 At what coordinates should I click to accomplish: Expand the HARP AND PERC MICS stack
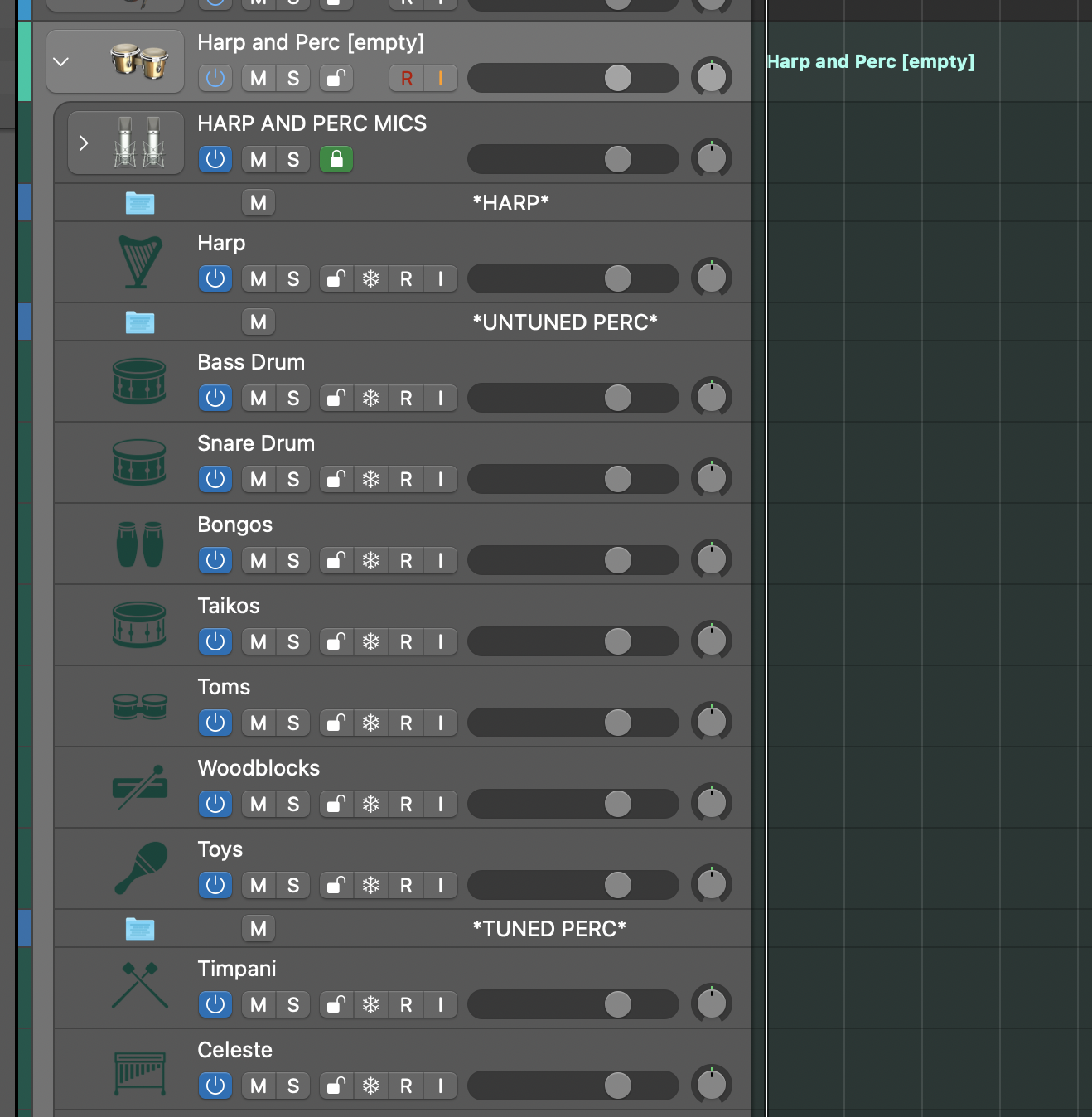[x=83, y=143]
